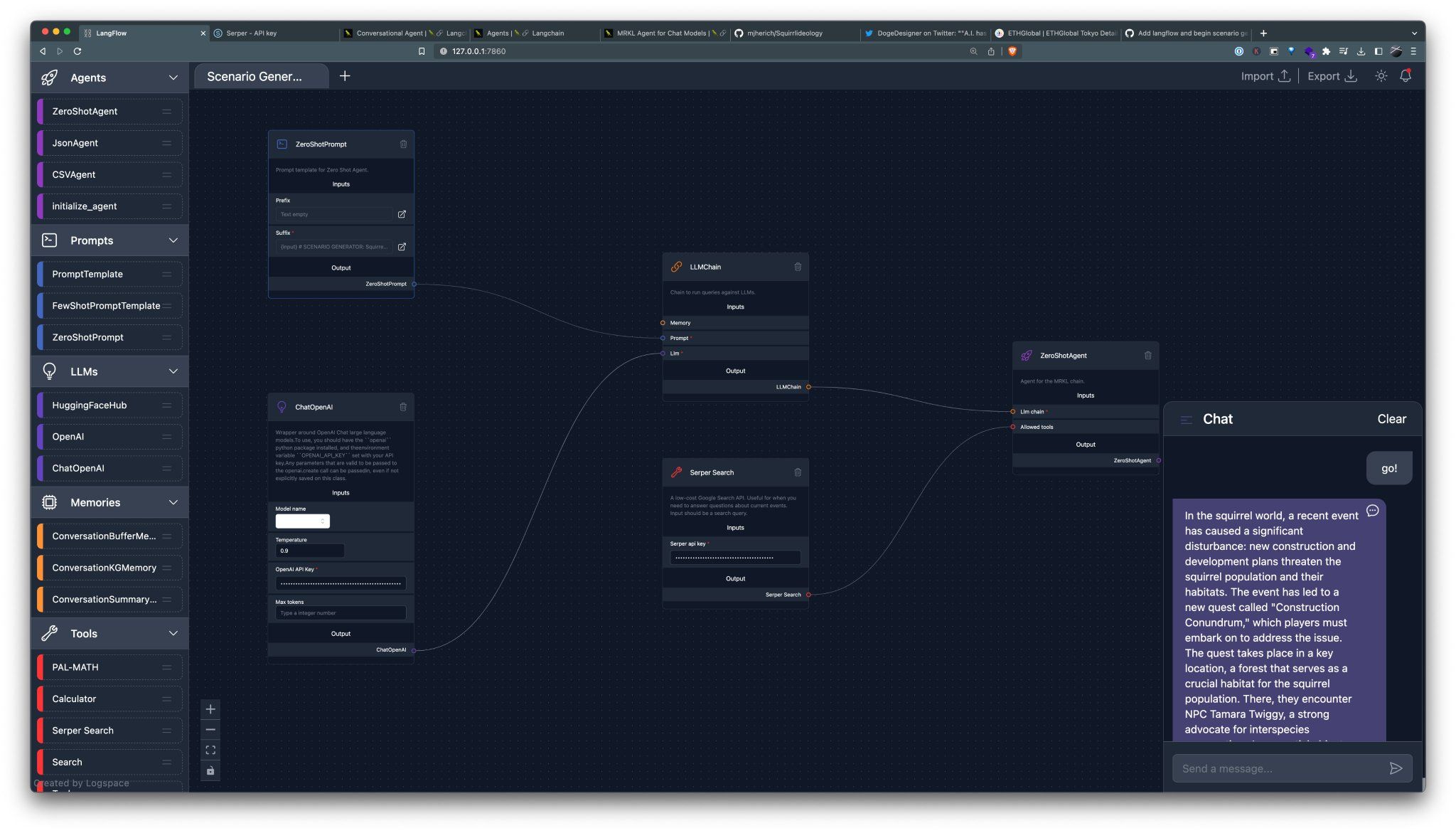Collapse the Prompts sidebar section
1456x833 pixels.
click(x=173, y=240)
